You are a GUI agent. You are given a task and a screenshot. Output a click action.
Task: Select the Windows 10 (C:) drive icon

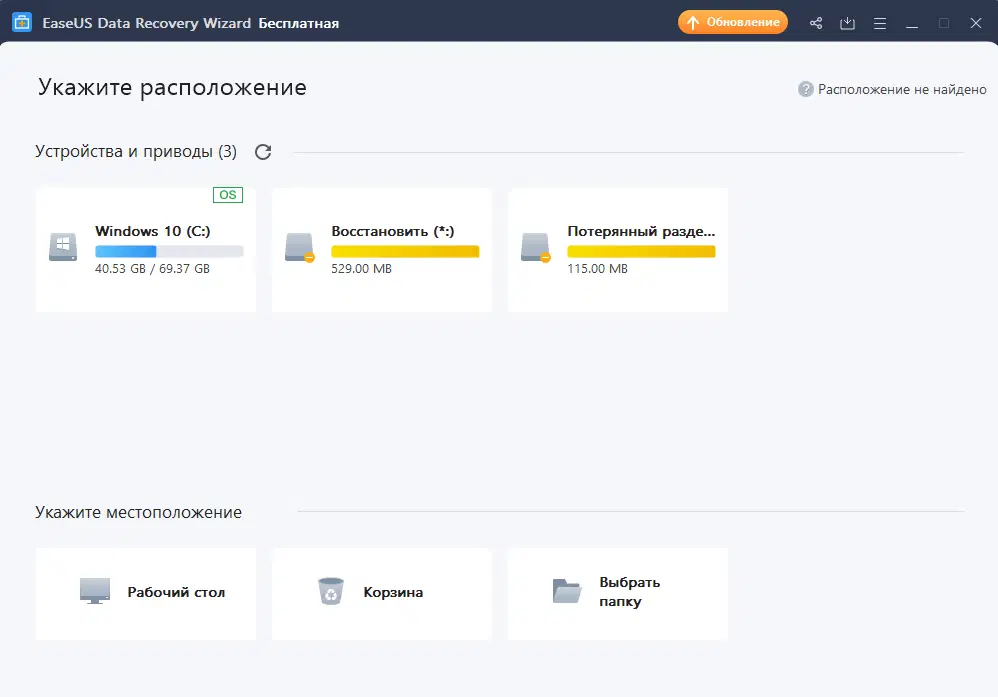(63, 247)
